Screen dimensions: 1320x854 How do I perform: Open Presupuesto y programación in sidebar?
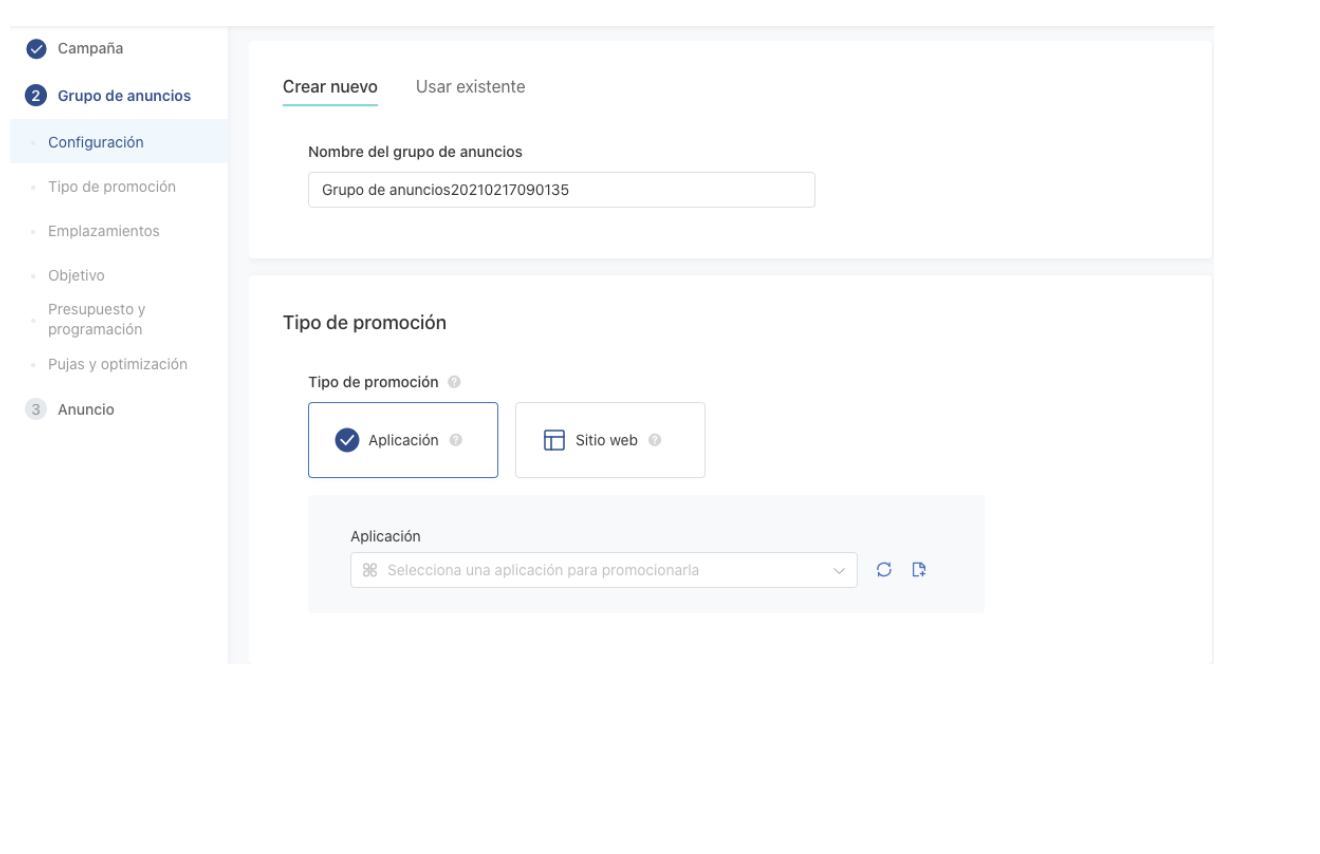pos(95,319)
